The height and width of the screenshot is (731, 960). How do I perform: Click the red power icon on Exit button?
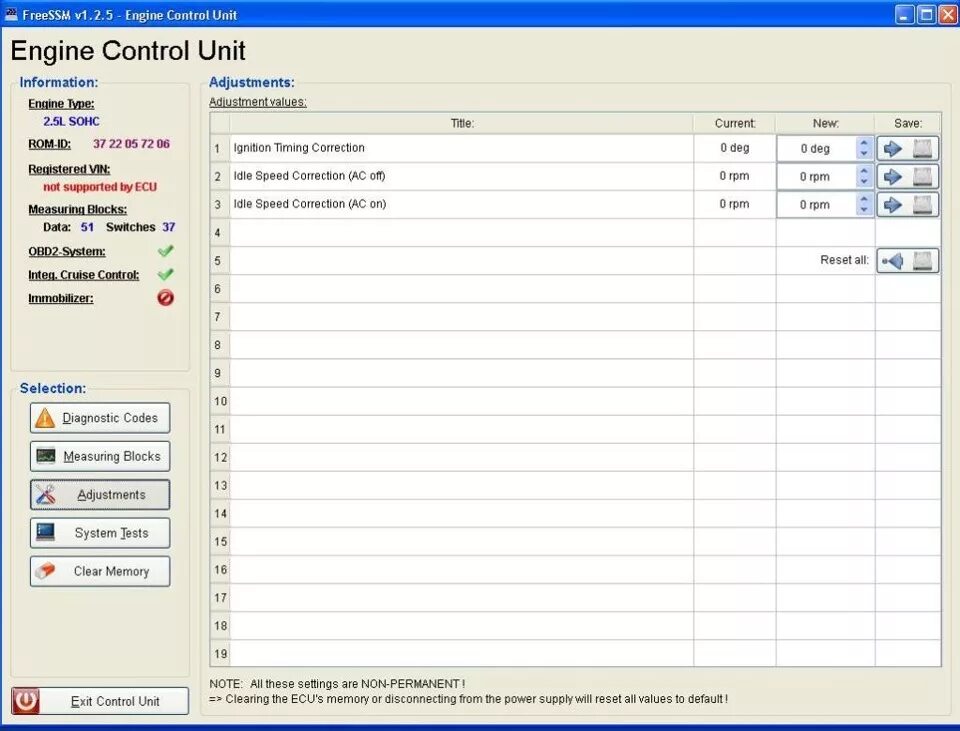tap(26, 701)
